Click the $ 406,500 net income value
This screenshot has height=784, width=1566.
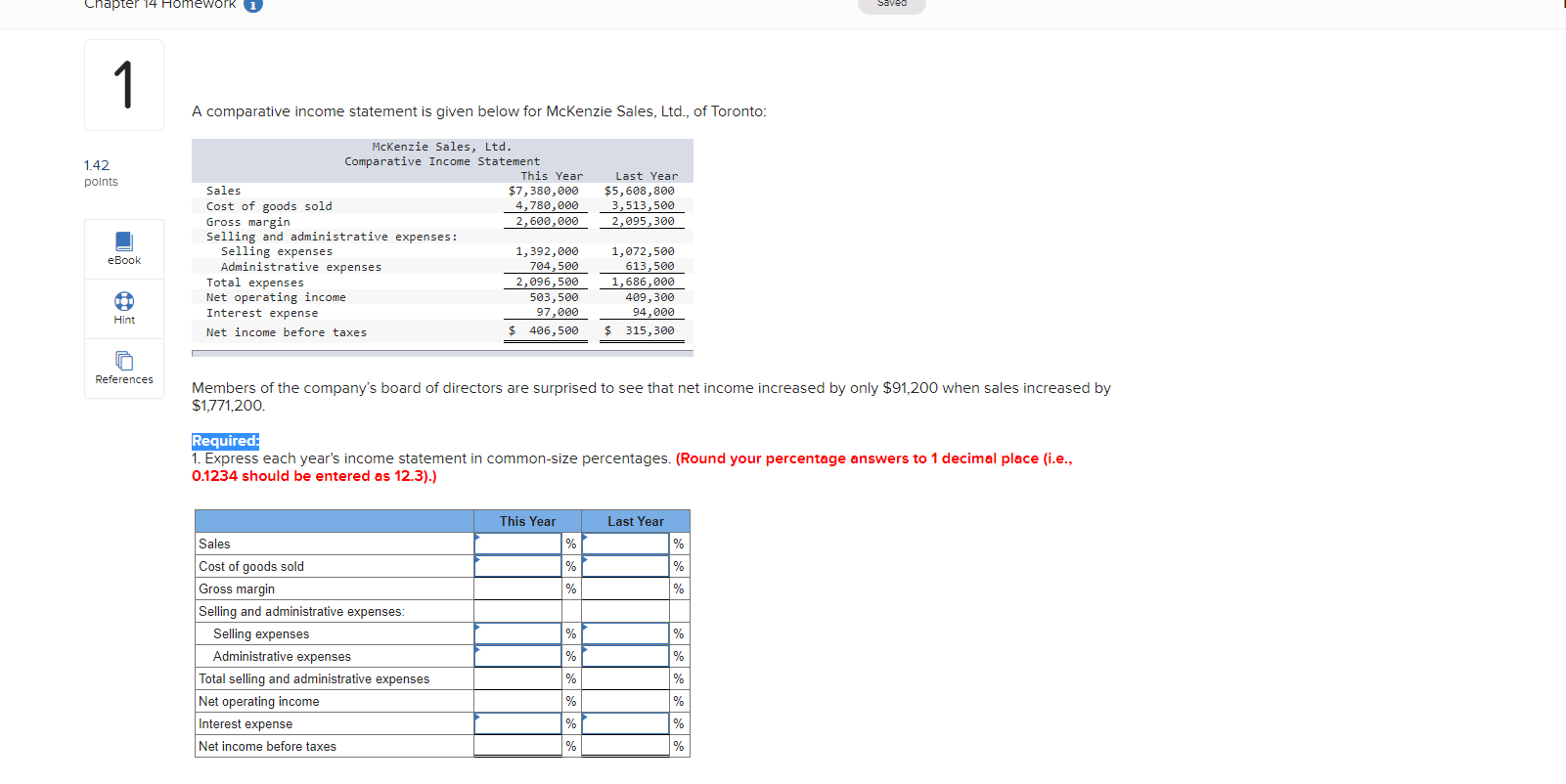pos(543,330)
